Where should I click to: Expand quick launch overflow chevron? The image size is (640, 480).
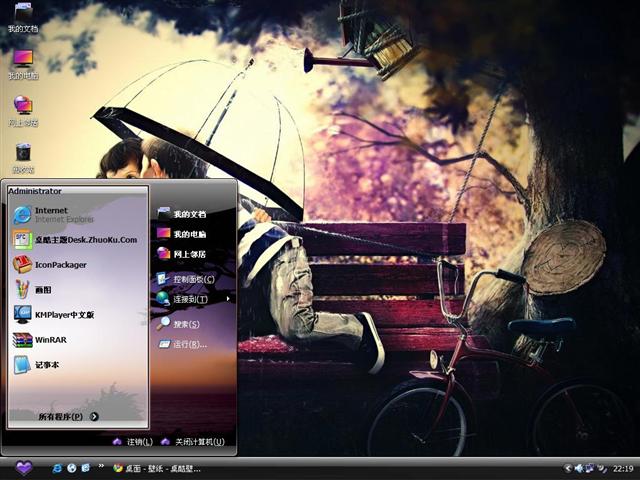101,466
